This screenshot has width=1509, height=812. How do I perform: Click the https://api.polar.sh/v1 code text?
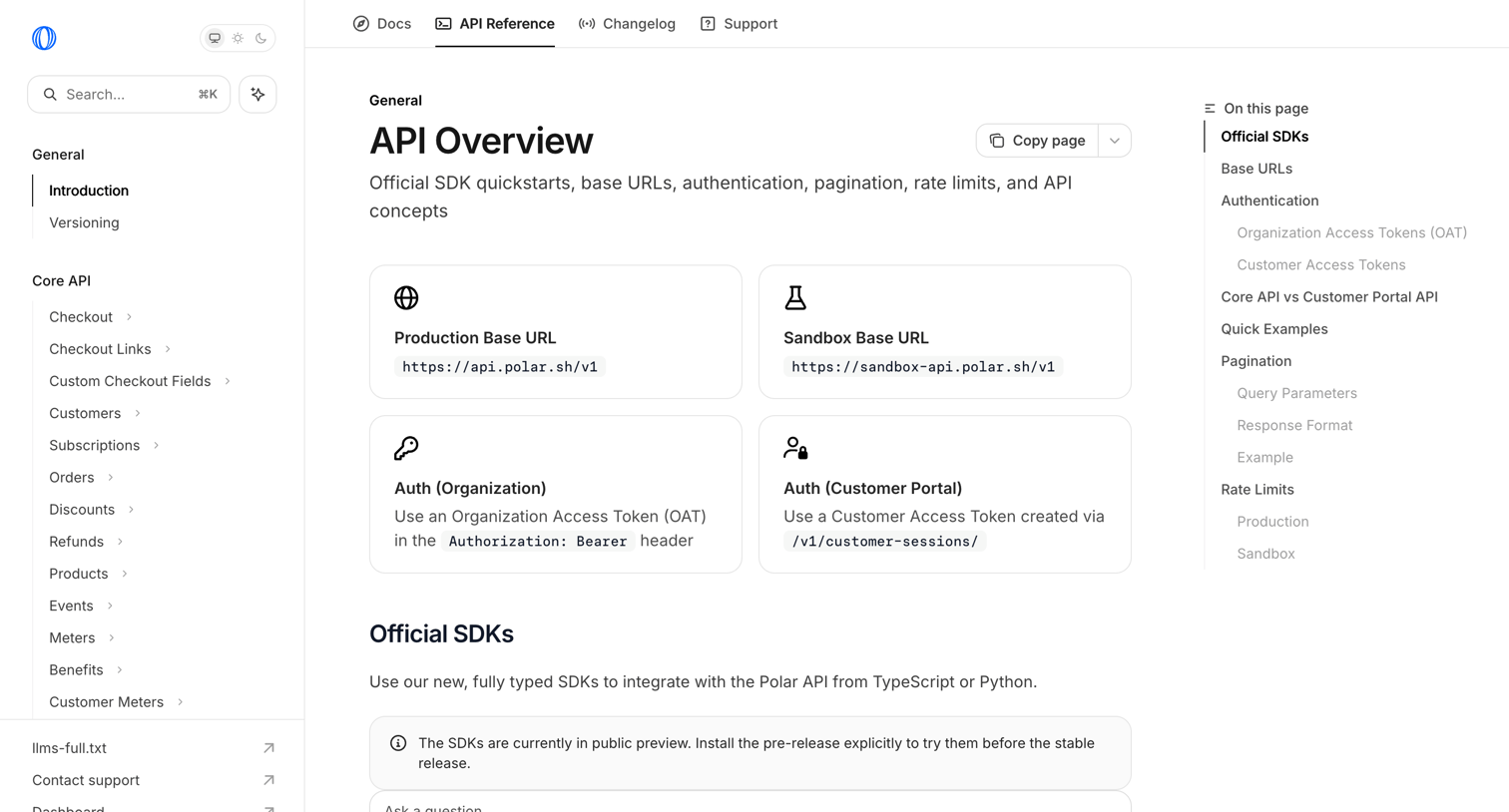(x=500, y=367)
